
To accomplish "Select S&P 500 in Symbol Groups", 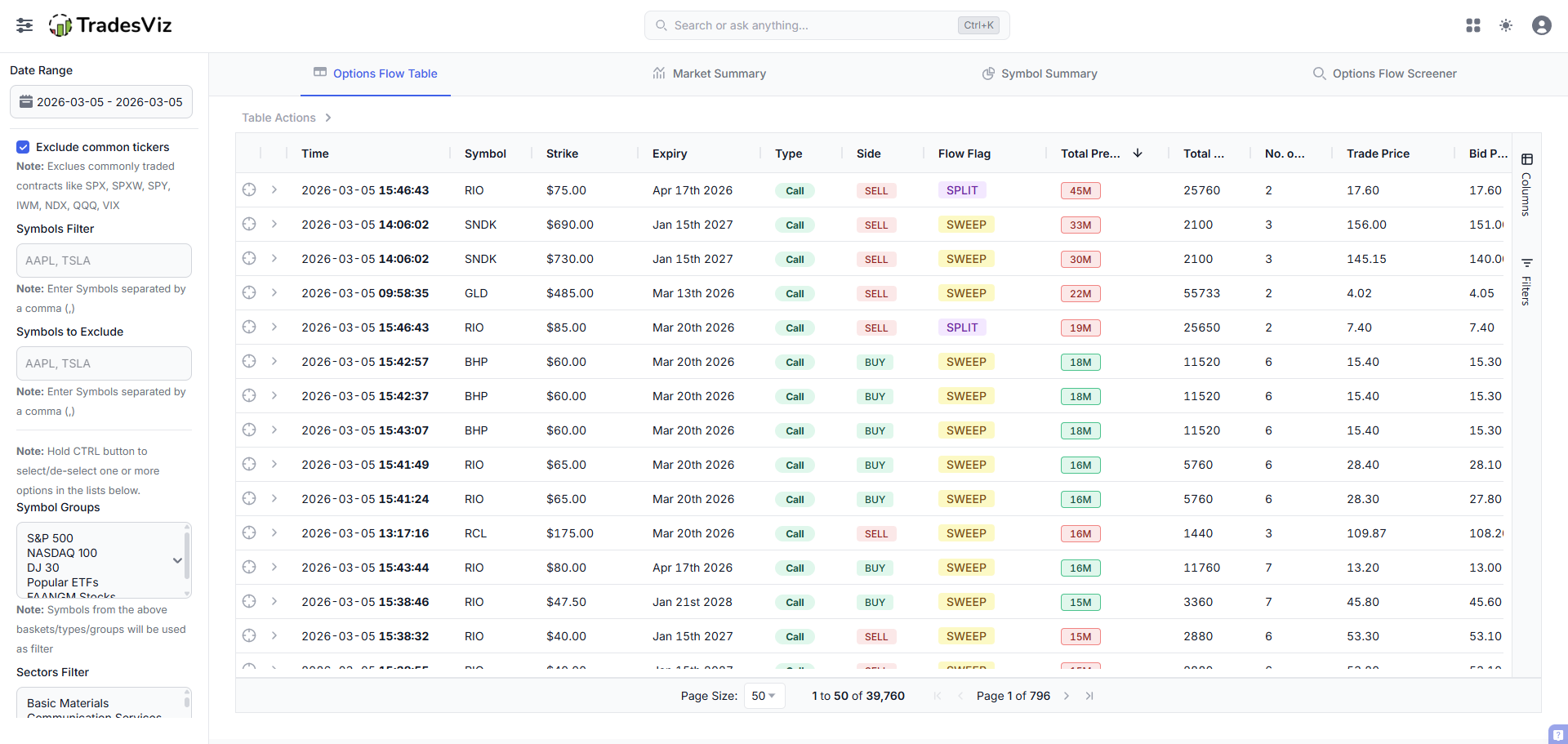I will click(51, 538).
